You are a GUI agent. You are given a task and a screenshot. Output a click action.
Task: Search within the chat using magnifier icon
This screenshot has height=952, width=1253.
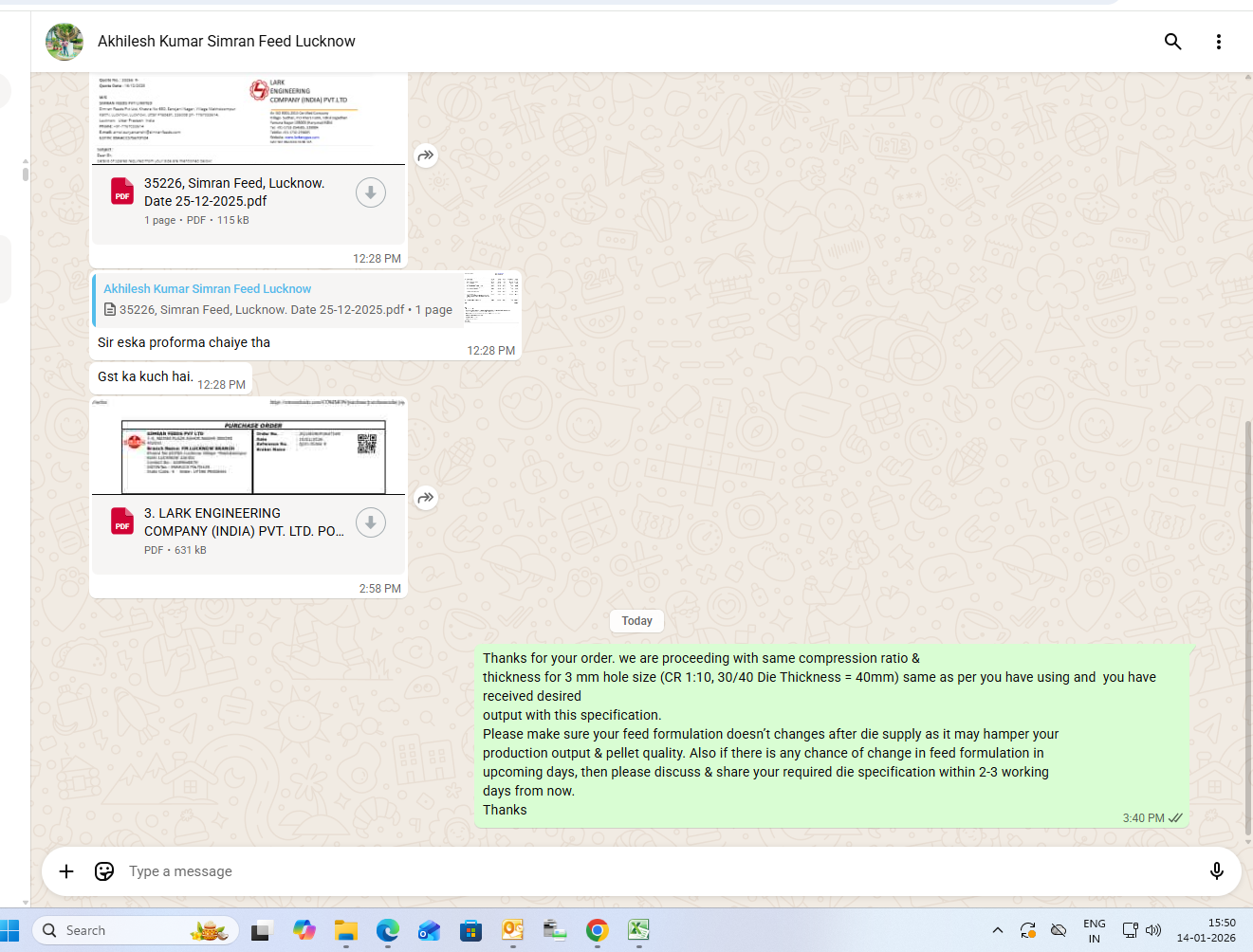1172,42
